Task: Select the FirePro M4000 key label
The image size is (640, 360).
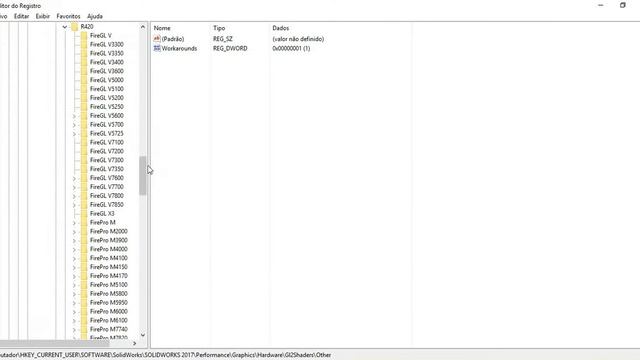Action: (x=109, y=249)
